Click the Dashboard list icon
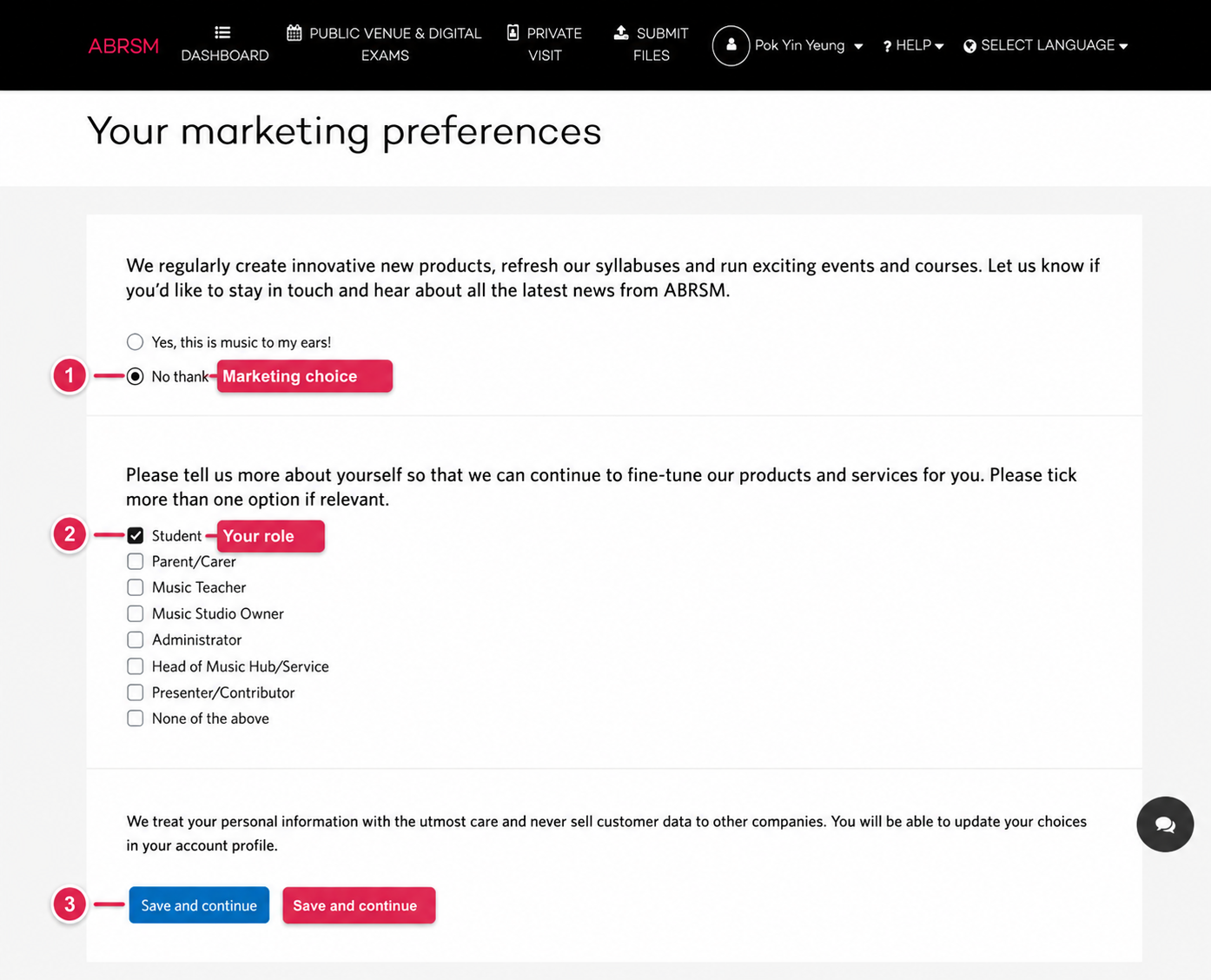The height and width of the screenshot is (980, 1211). click(x=223, y=32)
